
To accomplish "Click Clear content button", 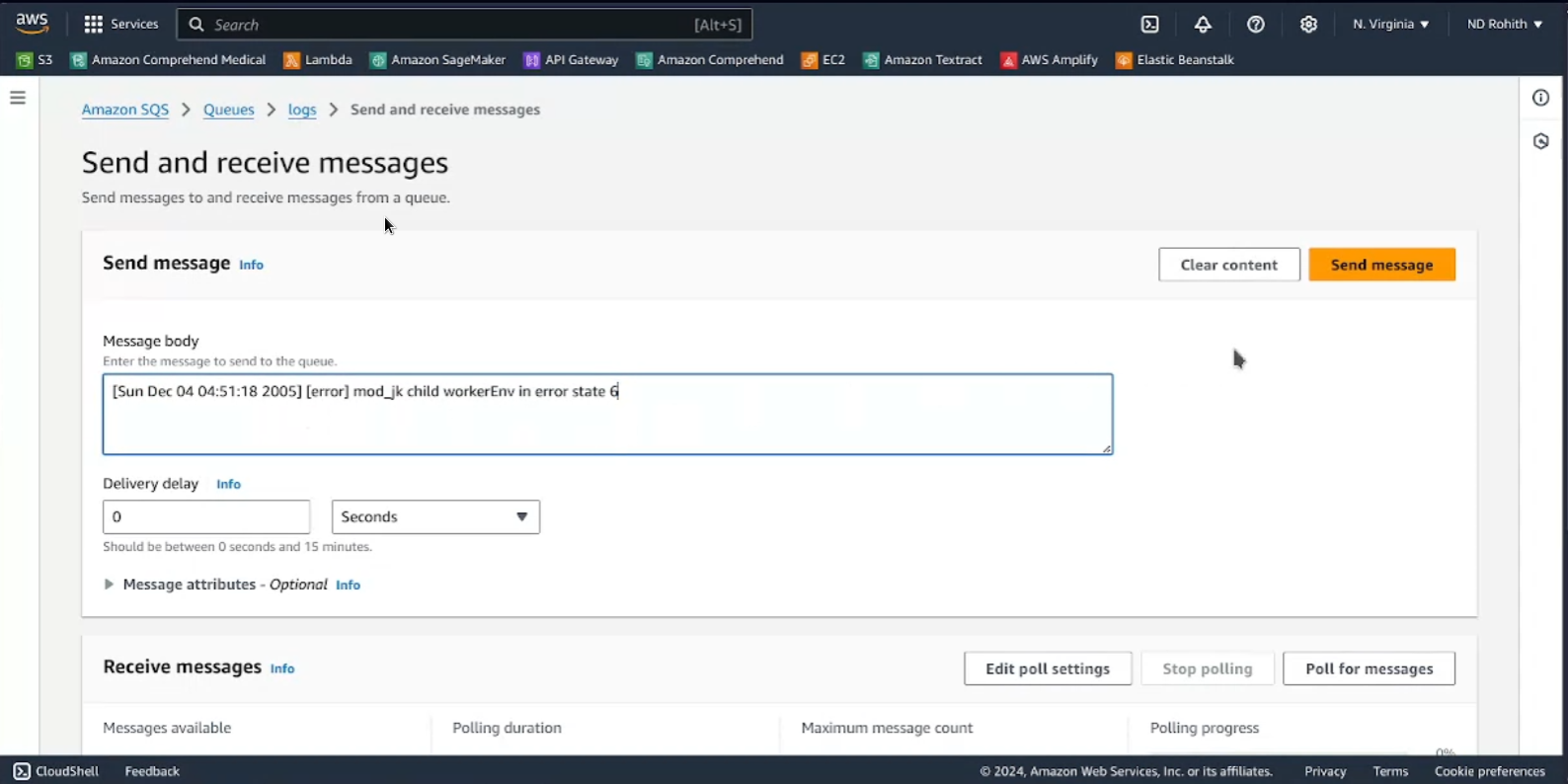I will 1229,265.
